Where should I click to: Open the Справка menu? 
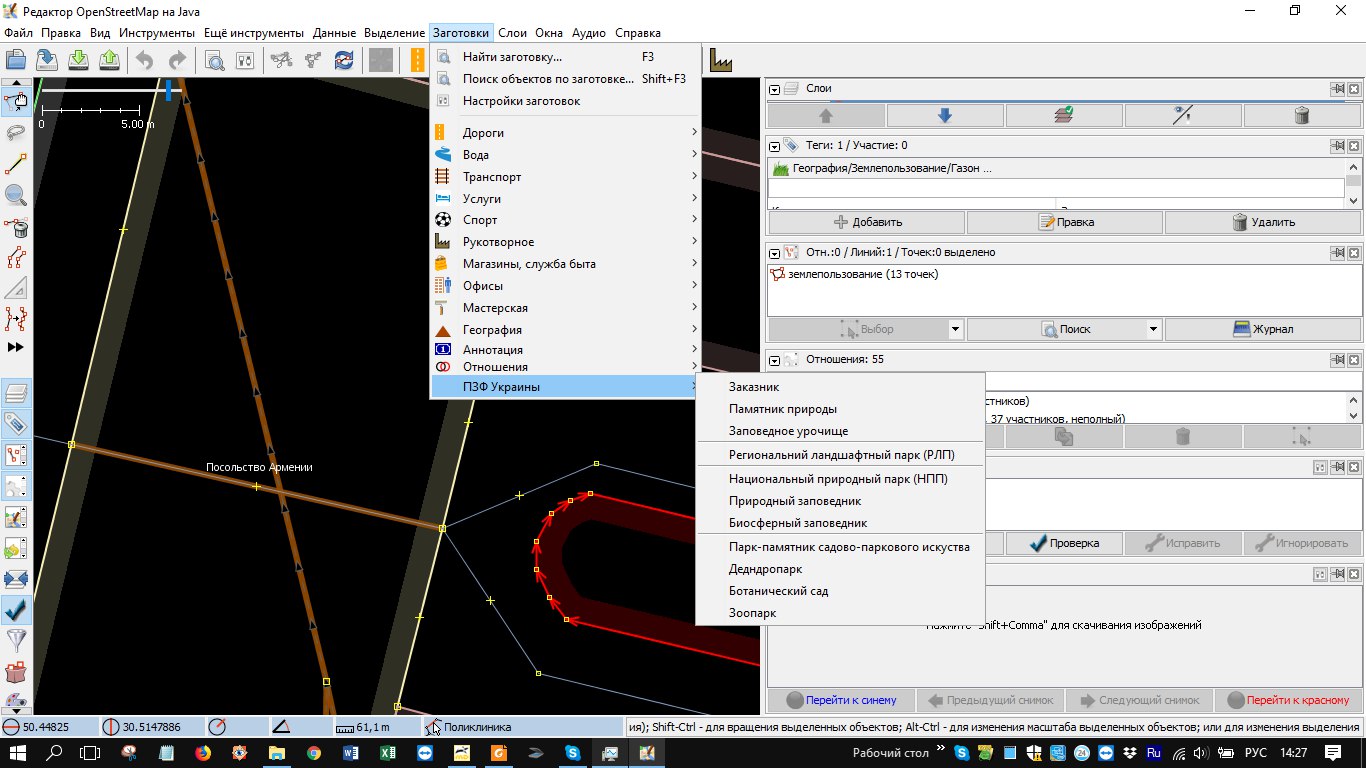click(638, 33)
